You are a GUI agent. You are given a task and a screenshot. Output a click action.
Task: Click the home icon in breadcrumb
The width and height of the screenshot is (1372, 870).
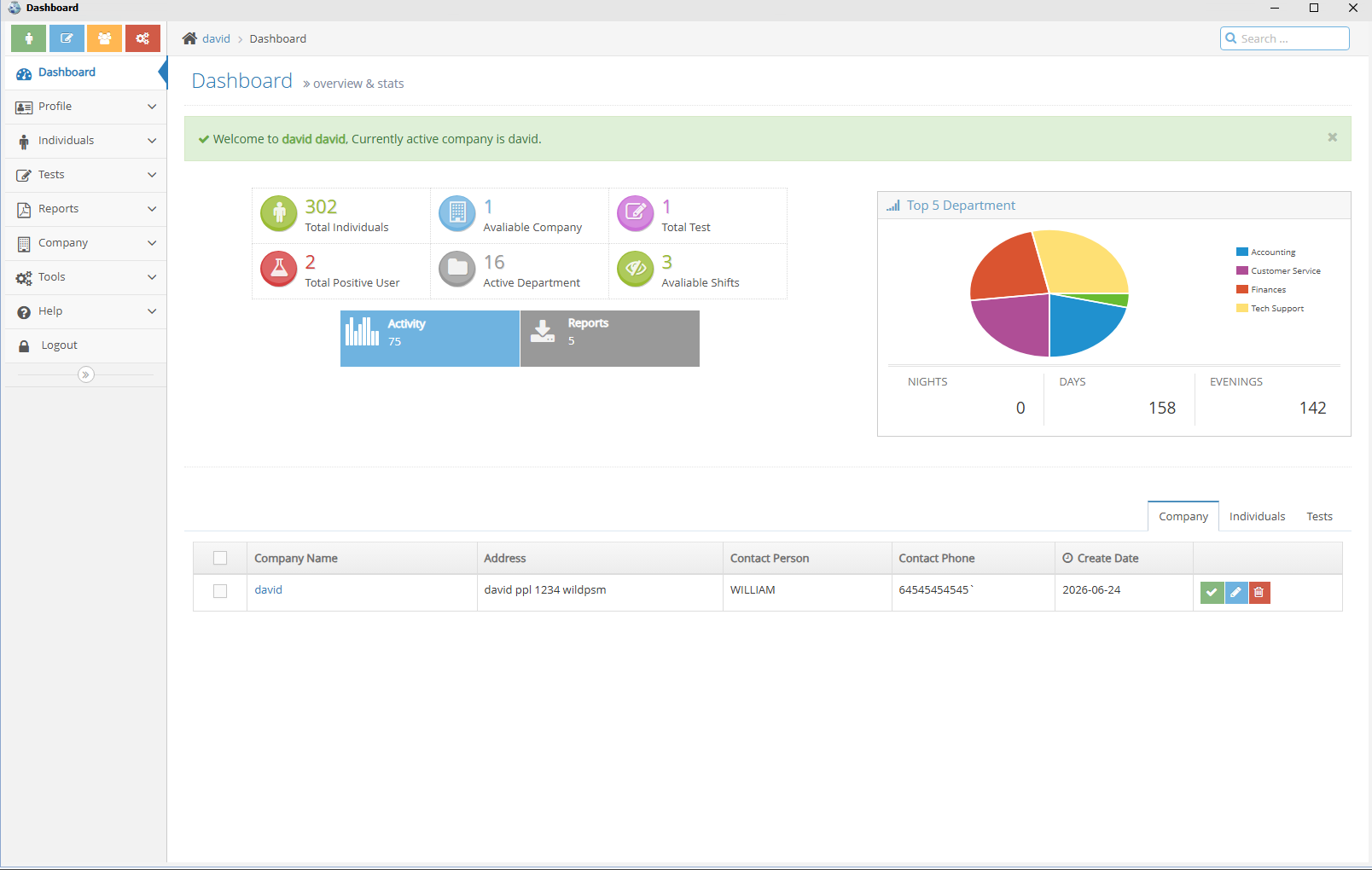189,38
